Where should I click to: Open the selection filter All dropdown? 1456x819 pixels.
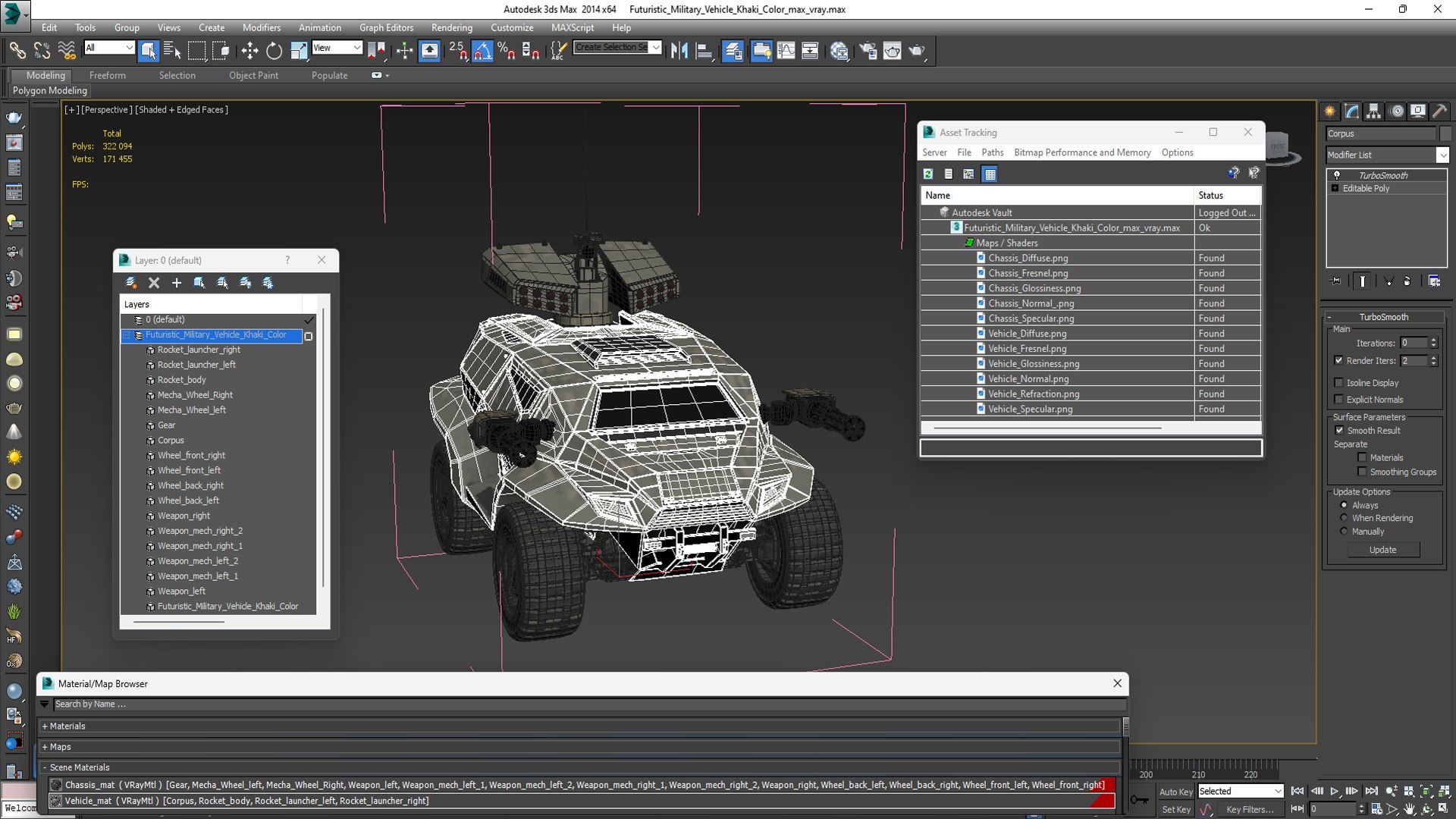(109, 48)
